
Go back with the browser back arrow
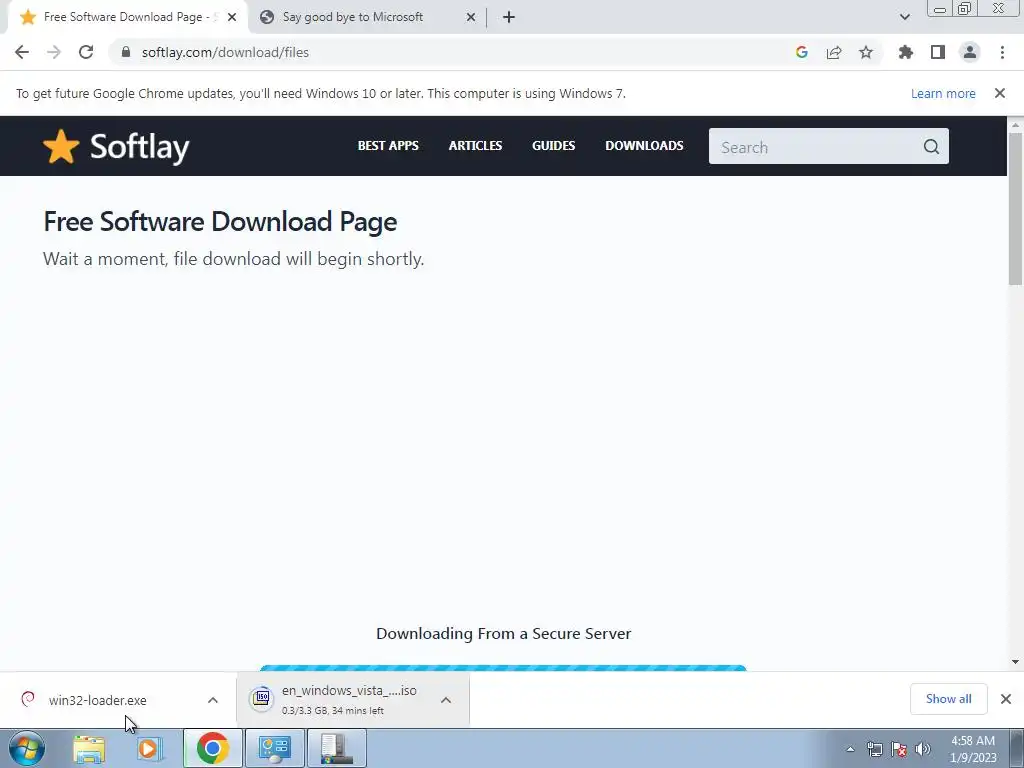pos(22,52)
